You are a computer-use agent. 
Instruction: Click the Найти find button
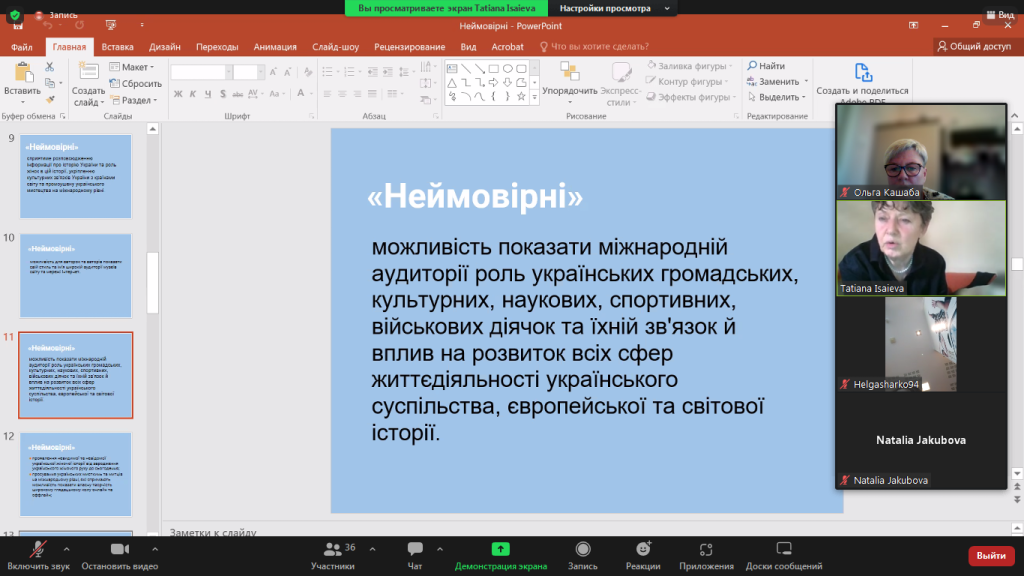[766, 66]
